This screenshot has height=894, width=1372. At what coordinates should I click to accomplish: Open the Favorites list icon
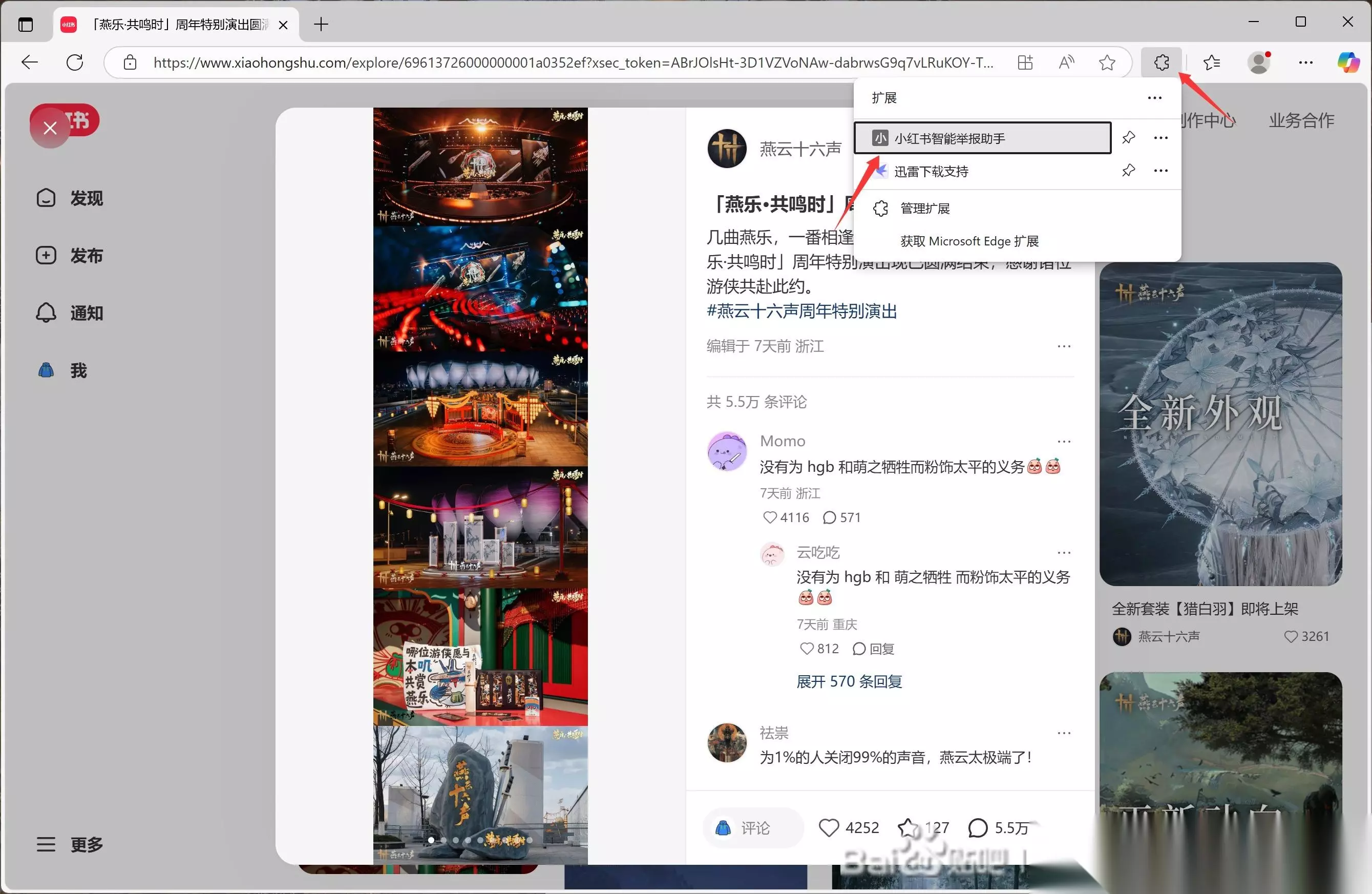point(1212,63)
